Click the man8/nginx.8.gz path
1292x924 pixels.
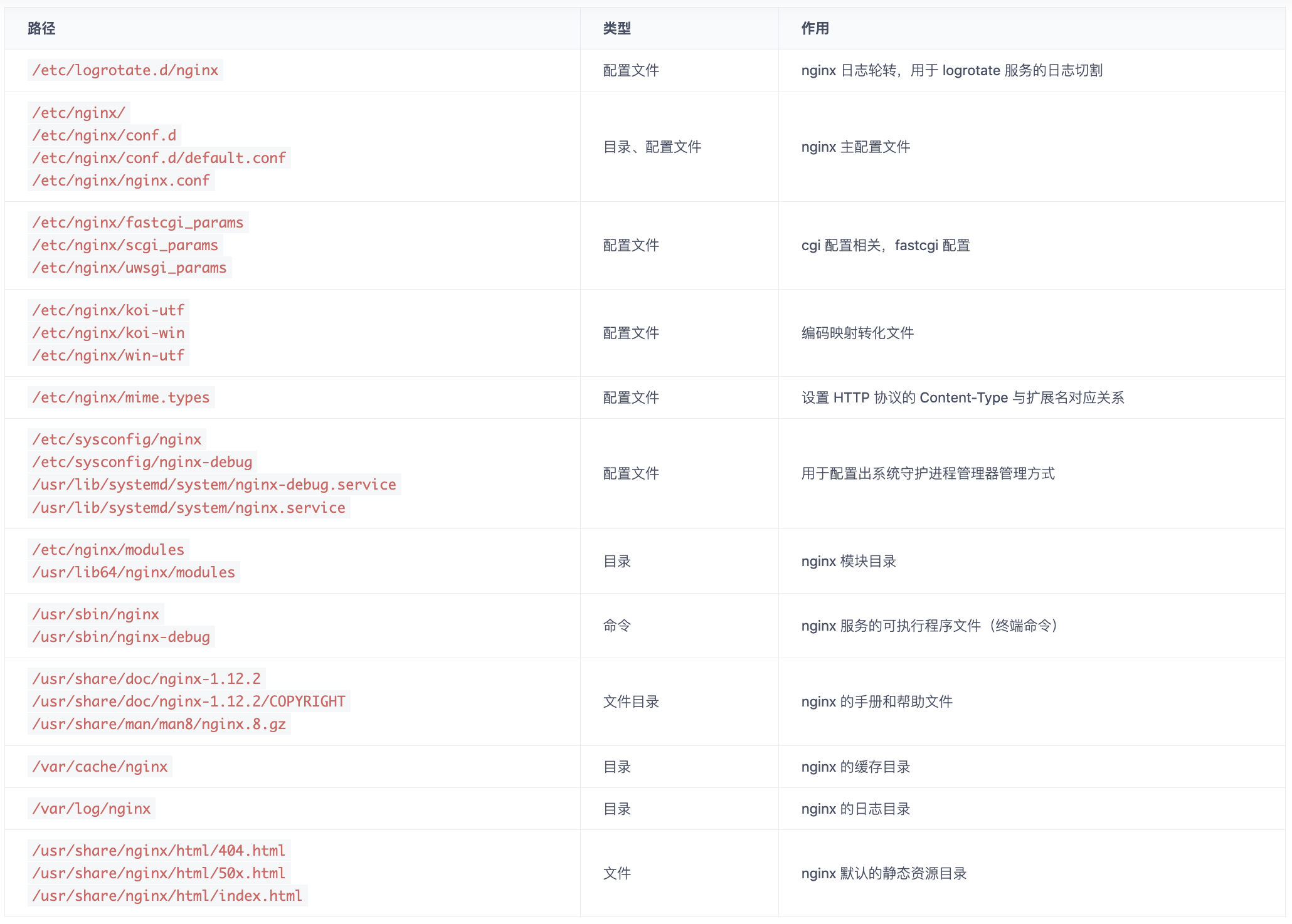tap(159, 724)
